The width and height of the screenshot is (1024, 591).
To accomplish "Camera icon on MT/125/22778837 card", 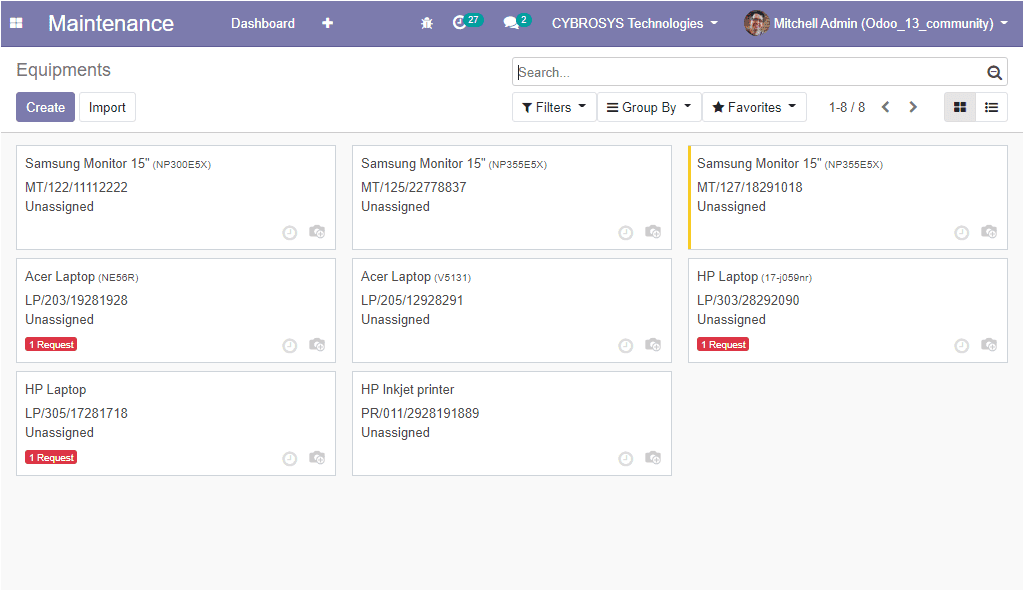I will click(653, 232).
